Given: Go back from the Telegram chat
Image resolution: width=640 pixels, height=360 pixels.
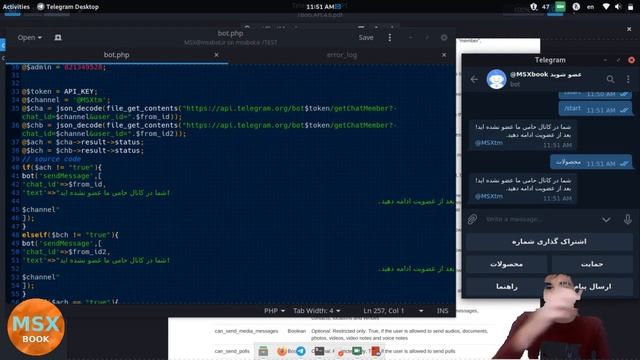Looking at the screenshot, I should click(x=474, y=79).
